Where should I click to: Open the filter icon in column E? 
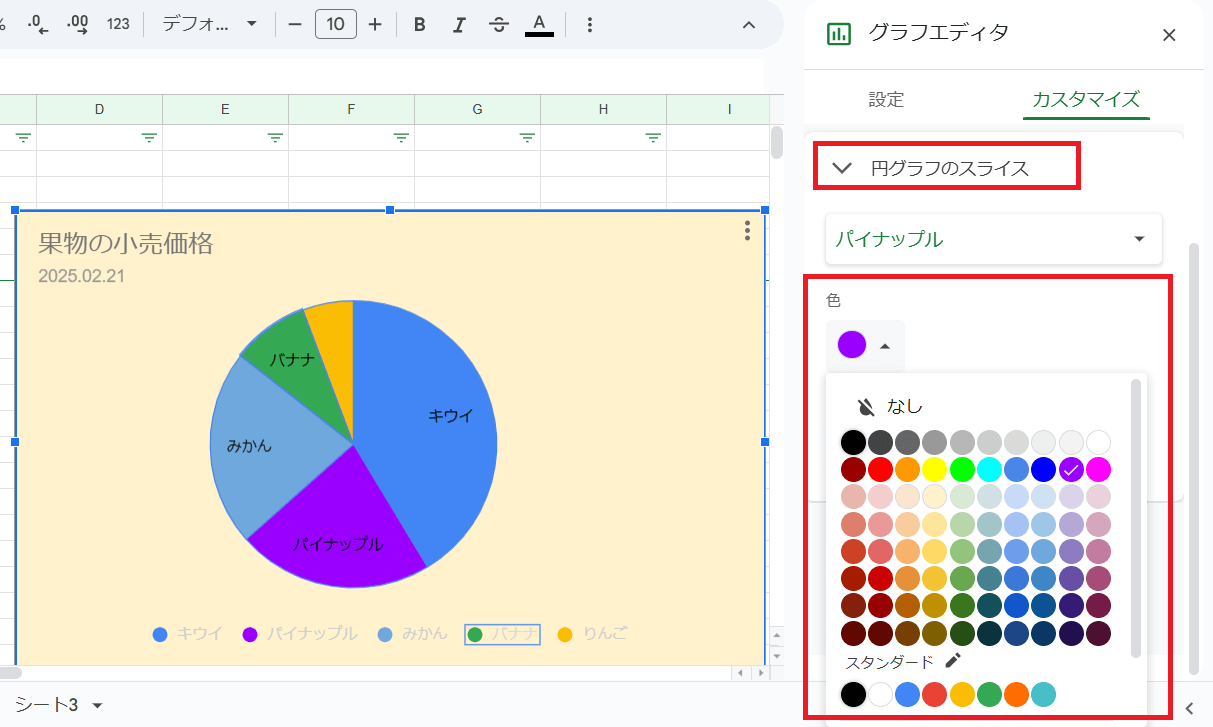coord(275,137)
